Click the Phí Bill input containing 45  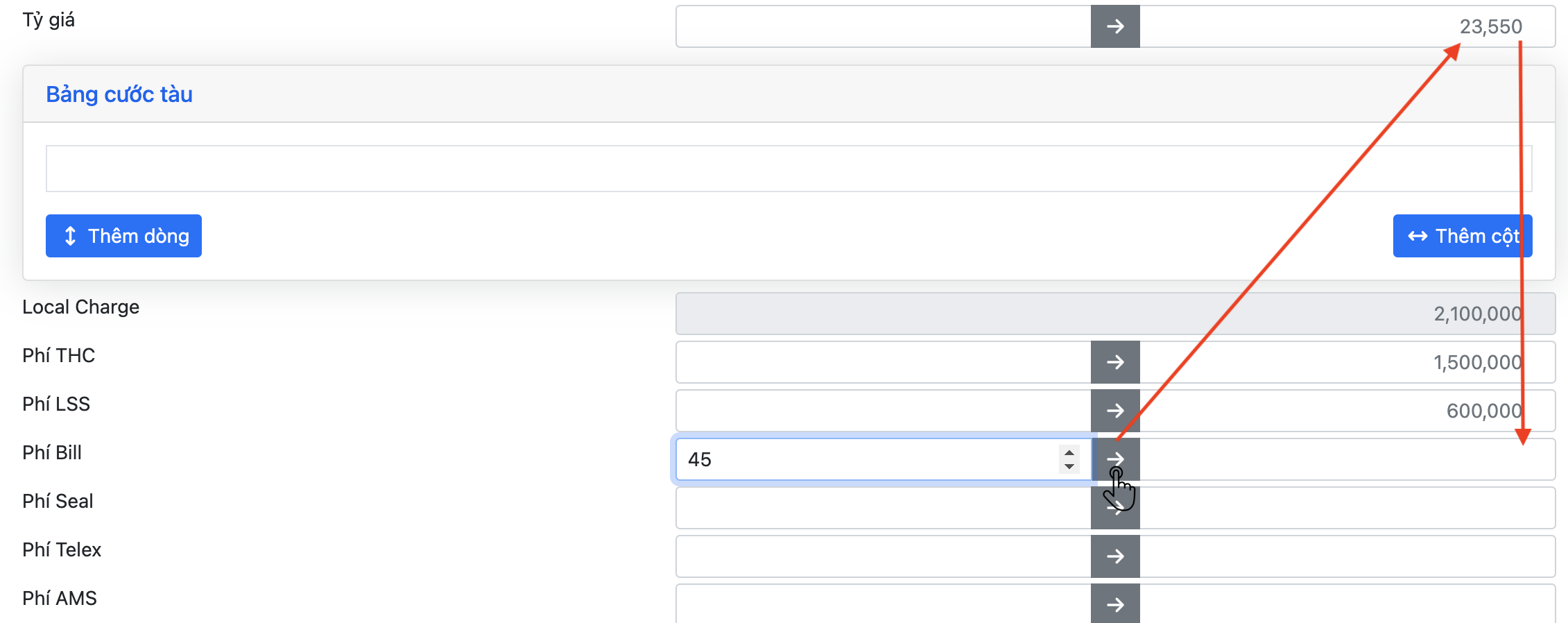point(867,459)
